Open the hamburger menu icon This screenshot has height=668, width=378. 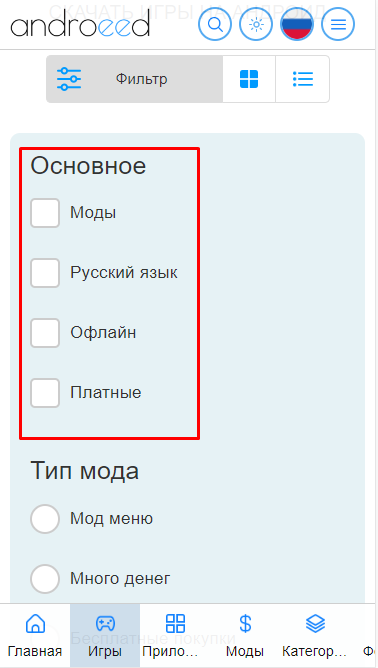pyautogui.click(x=338, y=24)
